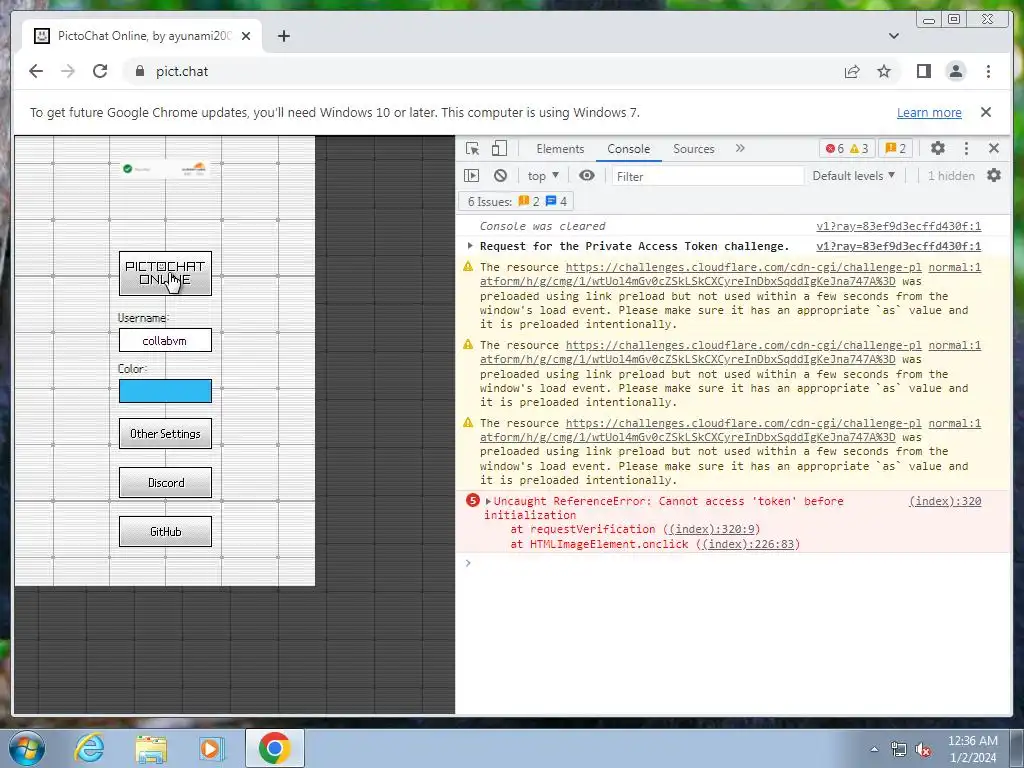1024x768 pixels.
Task: Show hidden tray icons arrow
Action: click(x=874, y=749)
